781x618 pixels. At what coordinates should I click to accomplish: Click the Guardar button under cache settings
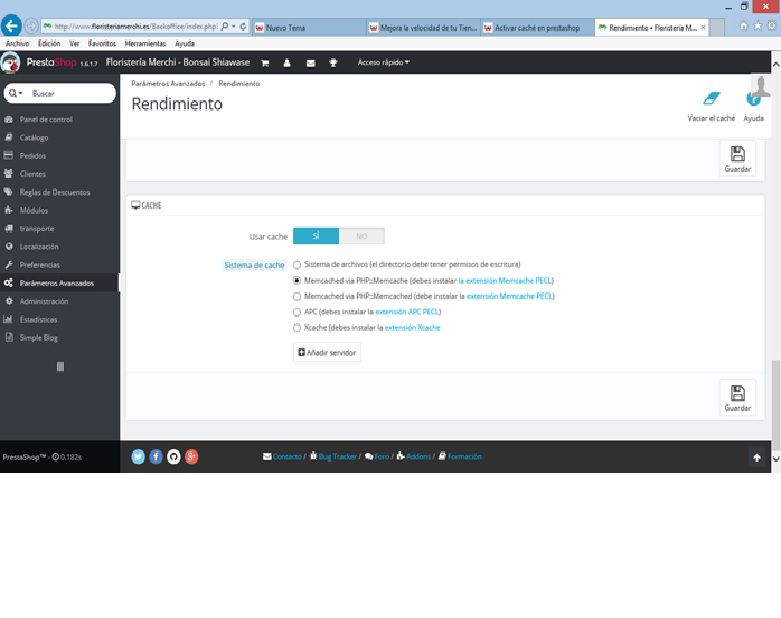[738, 398]
